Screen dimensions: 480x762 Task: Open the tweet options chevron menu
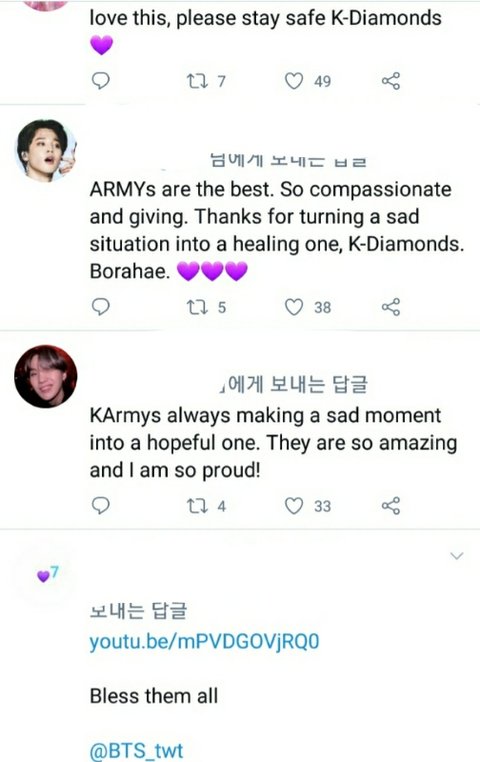click(457, 555)
